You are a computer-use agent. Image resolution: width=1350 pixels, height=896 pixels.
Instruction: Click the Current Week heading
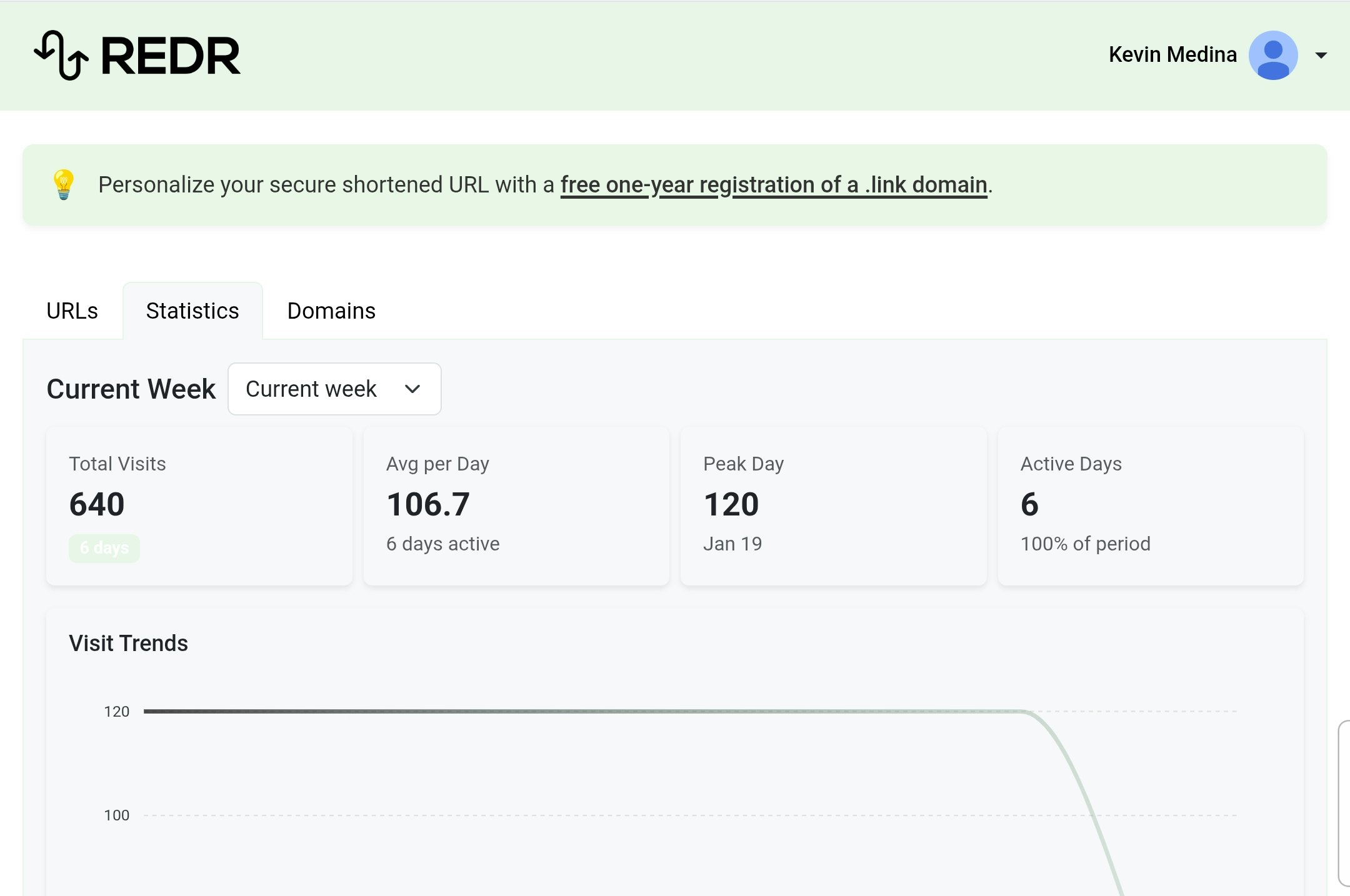[131, 389]
